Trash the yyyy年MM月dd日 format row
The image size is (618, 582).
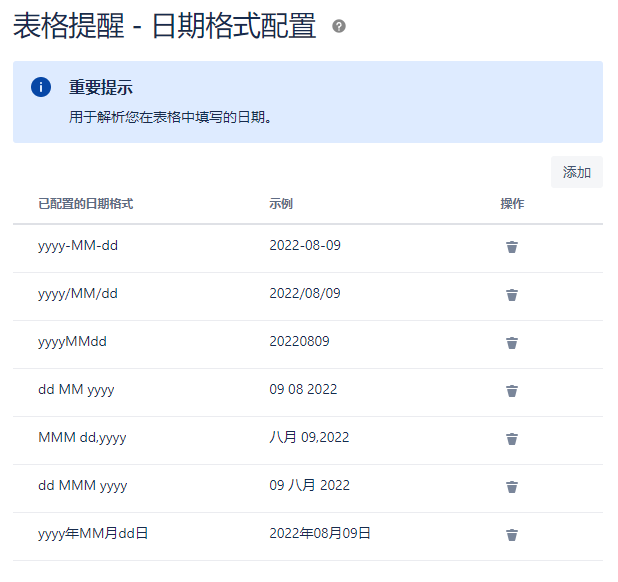click(512, 535)
